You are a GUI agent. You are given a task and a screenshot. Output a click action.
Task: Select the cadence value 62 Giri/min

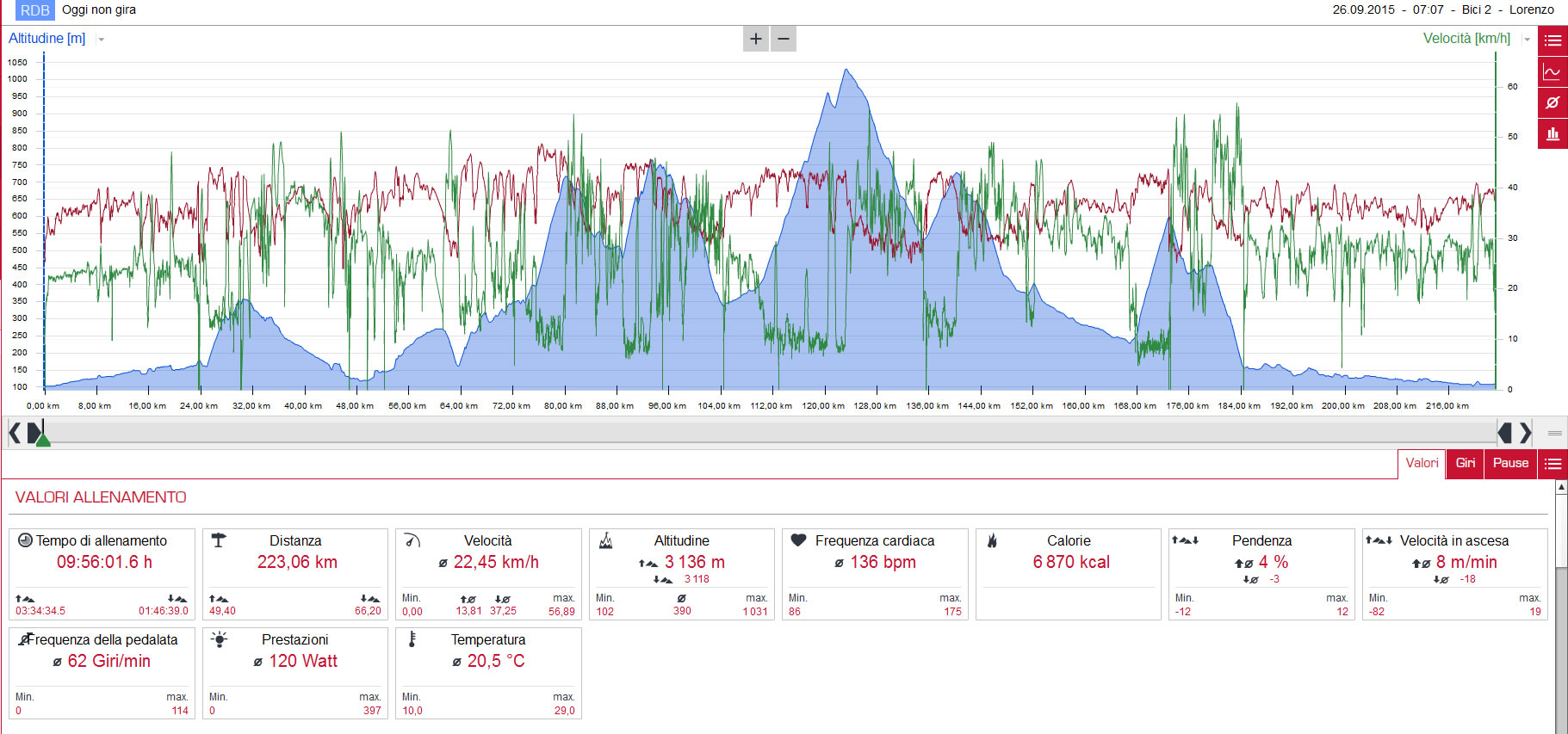pyautogui.click(x=108, y=661)
